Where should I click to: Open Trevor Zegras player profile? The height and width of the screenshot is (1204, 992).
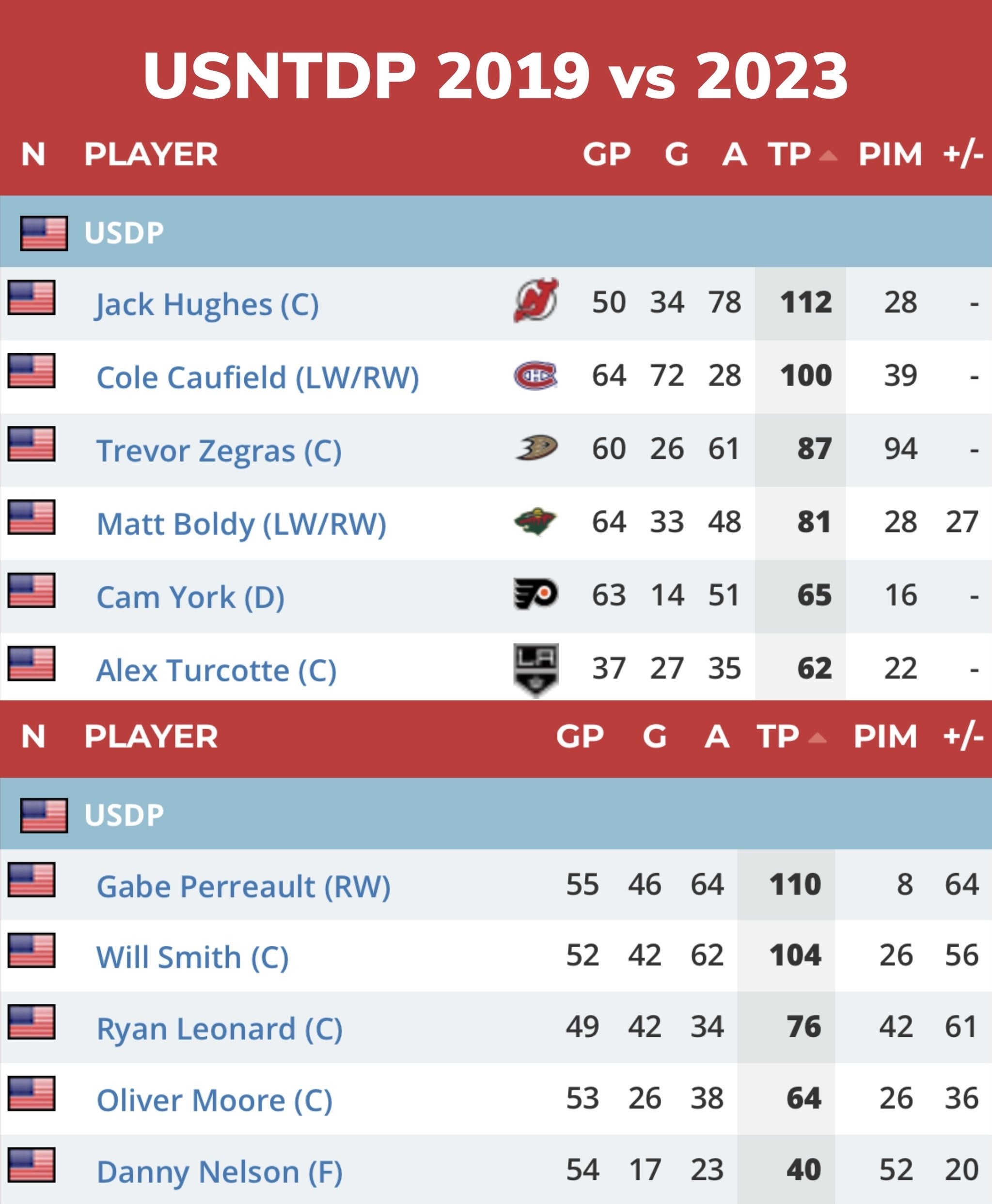pyautogui.click(x=219, y=451)
